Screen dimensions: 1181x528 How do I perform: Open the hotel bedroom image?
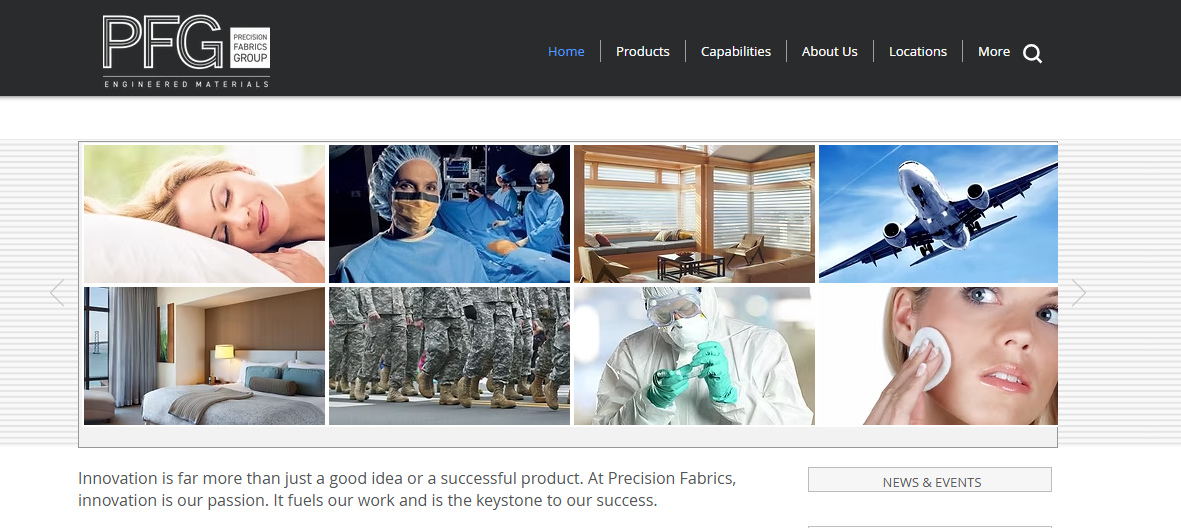204,356
